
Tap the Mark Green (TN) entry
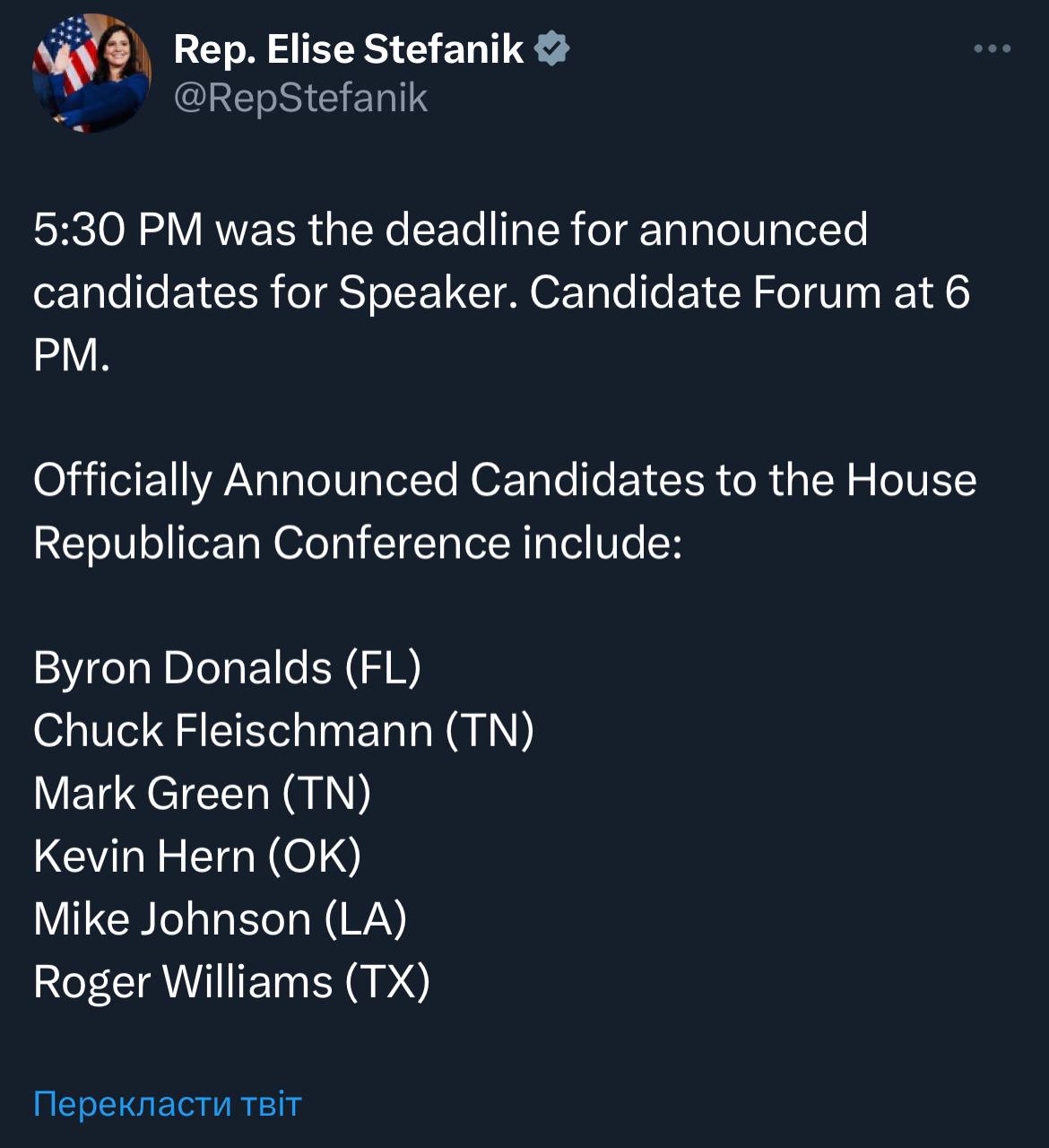pos(202,793)
